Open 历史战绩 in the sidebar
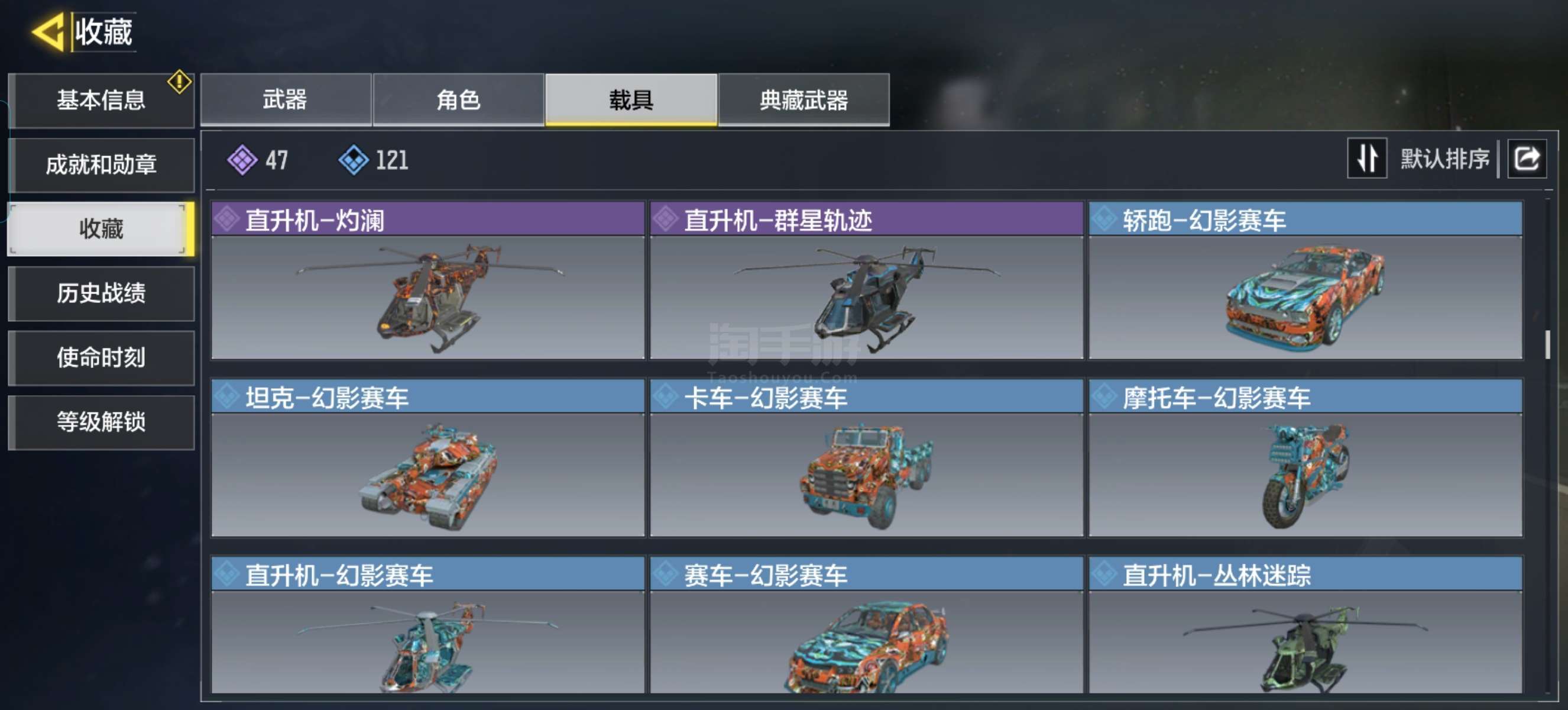Image resolution: width=1568 pixels, height=710 pixels. [102, 293]
